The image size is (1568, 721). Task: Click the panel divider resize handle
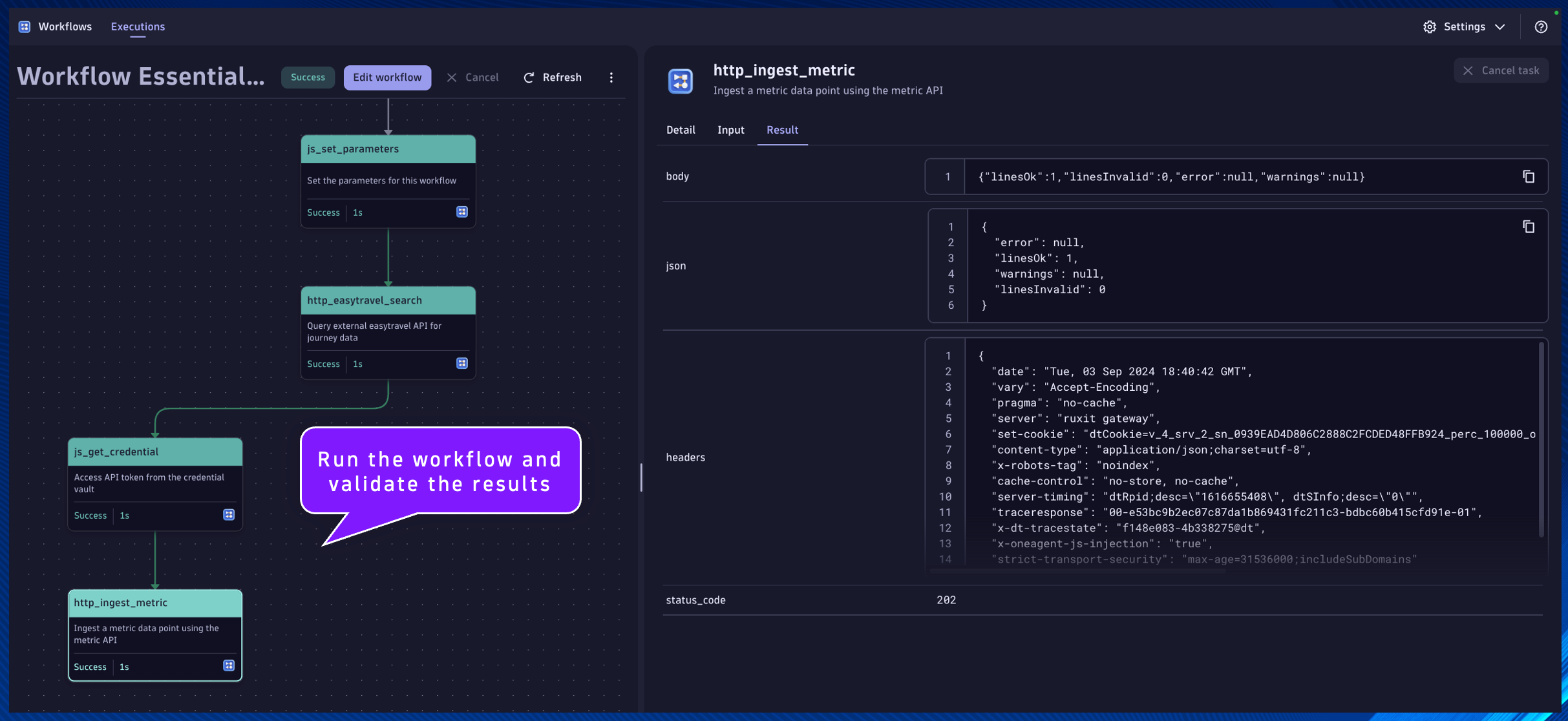(641, 477)
